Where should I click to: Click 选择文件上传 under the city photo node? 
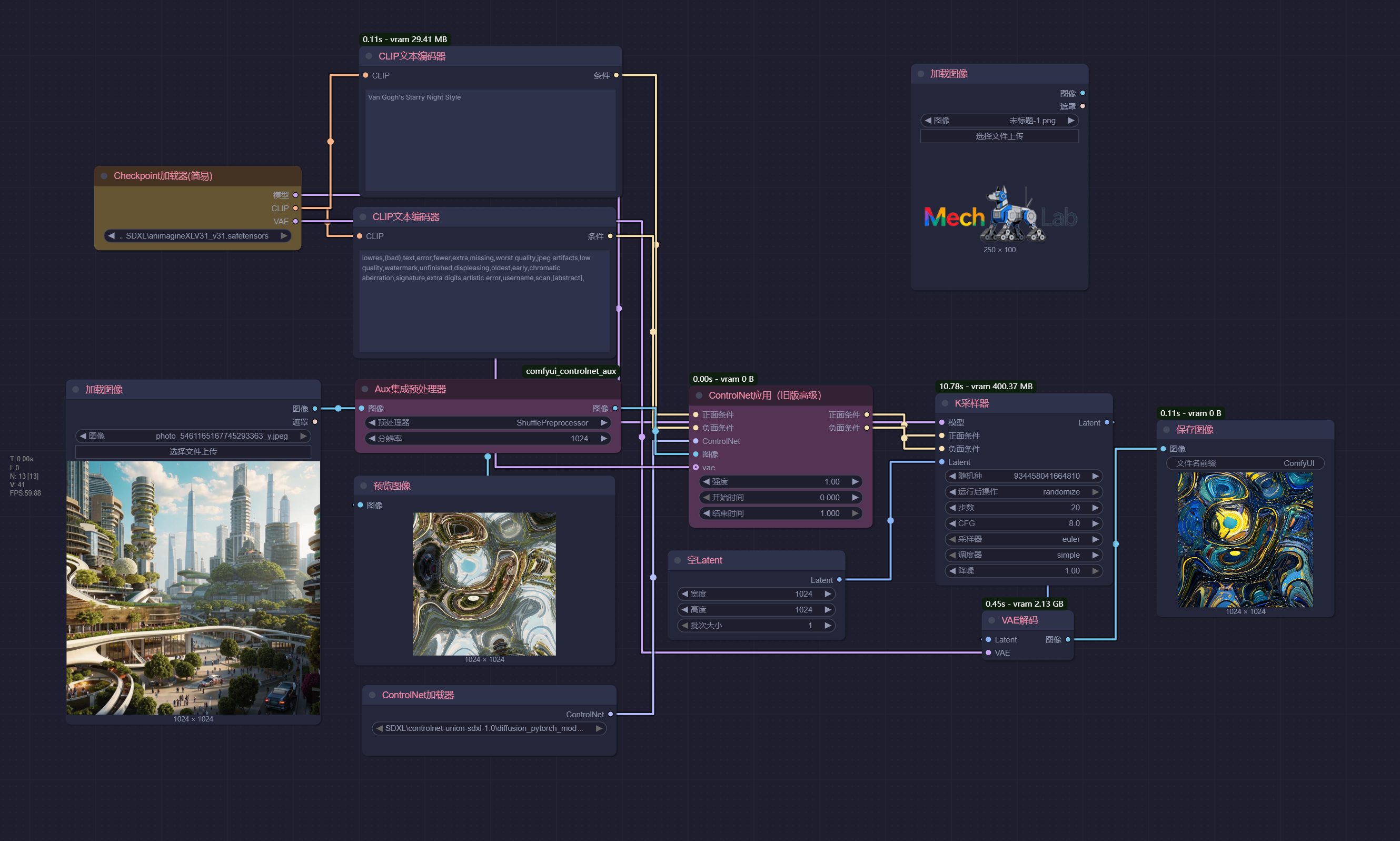tap(193, 452)
